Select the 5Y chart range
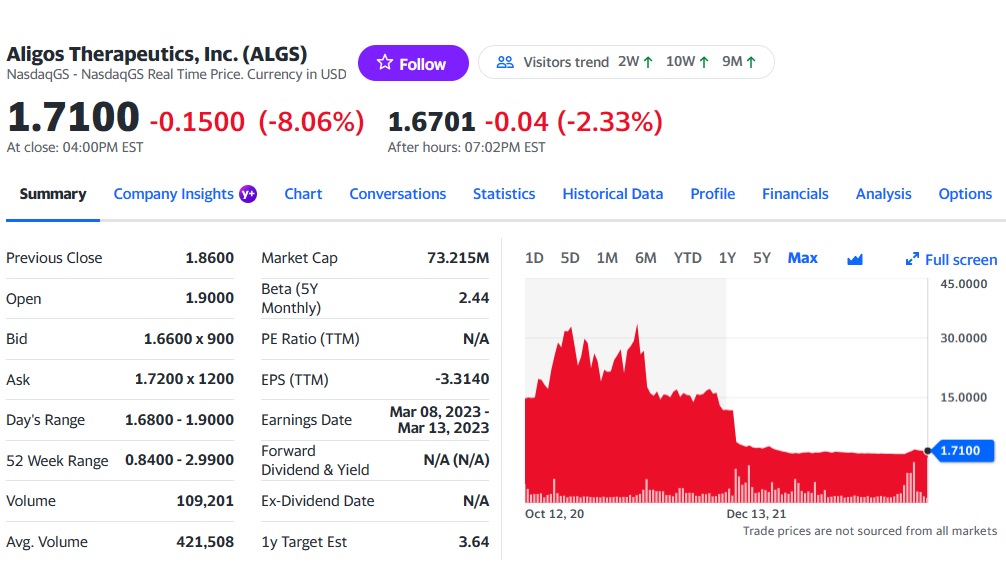1006x562 pixels. pos(762,258)
